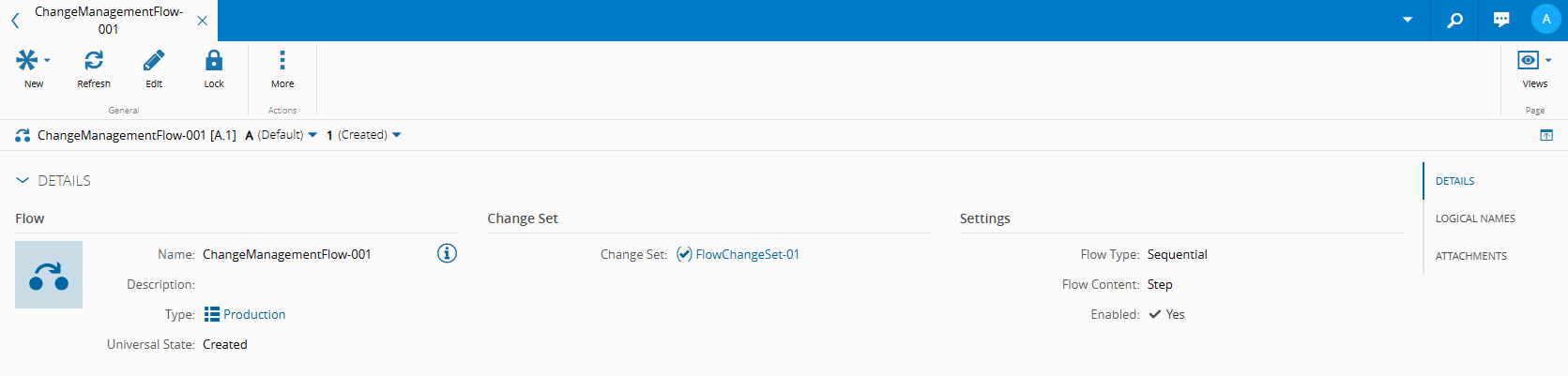
Task: Open the top bar dropdown arrow
Action: pos(1408,20)
